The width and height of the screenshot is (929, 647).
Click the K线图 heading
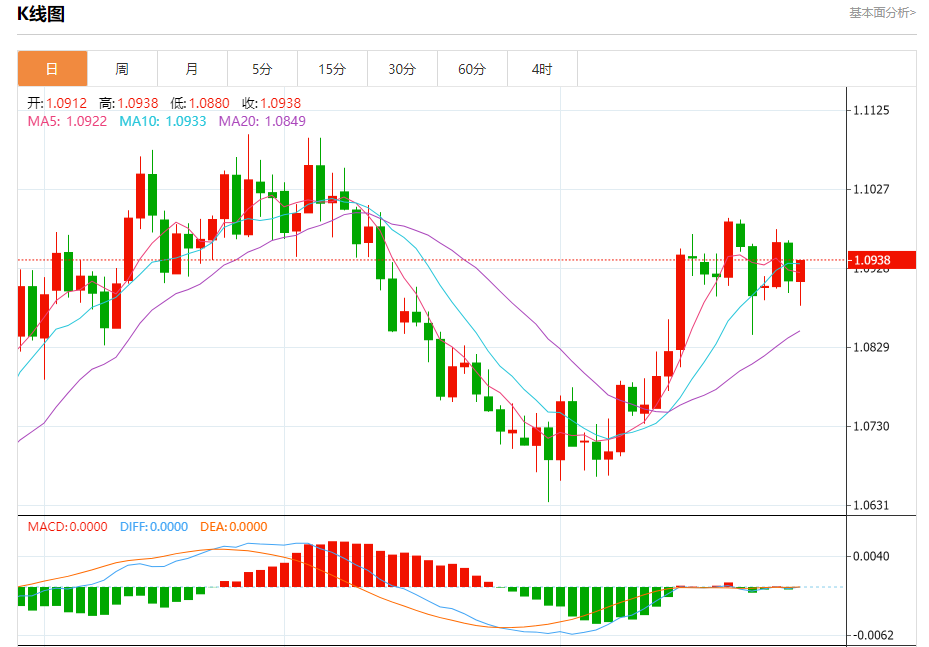[41, 14]
